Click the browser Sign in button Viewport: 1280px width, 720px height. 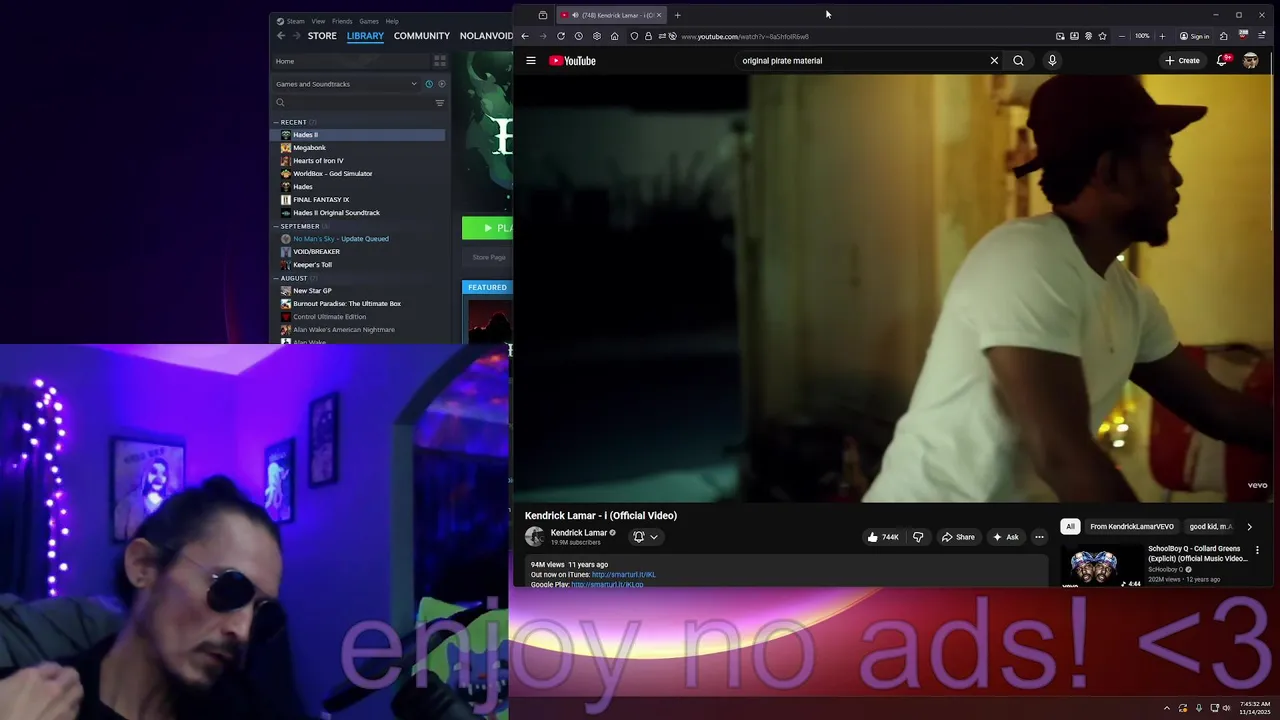tap(1194, 36)
